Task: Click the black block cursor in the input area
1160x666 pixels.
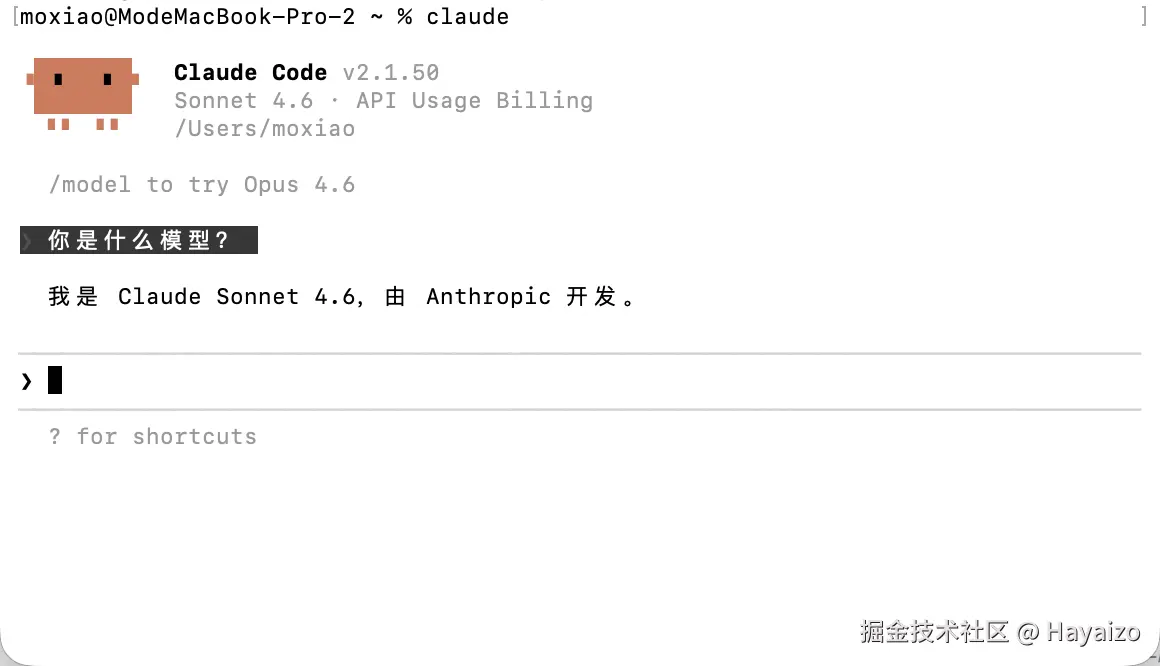Action: [55, 380]
